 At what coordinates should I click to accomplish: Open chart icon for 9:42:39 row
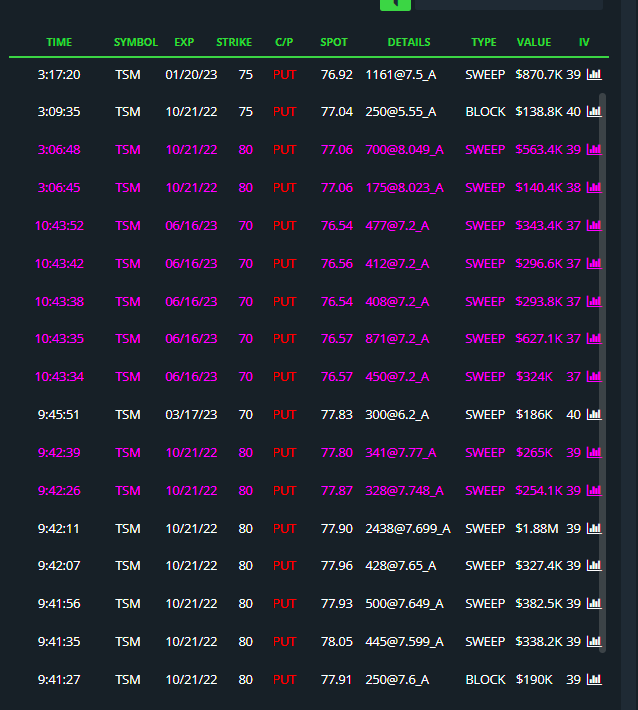[x=594, y=453]
